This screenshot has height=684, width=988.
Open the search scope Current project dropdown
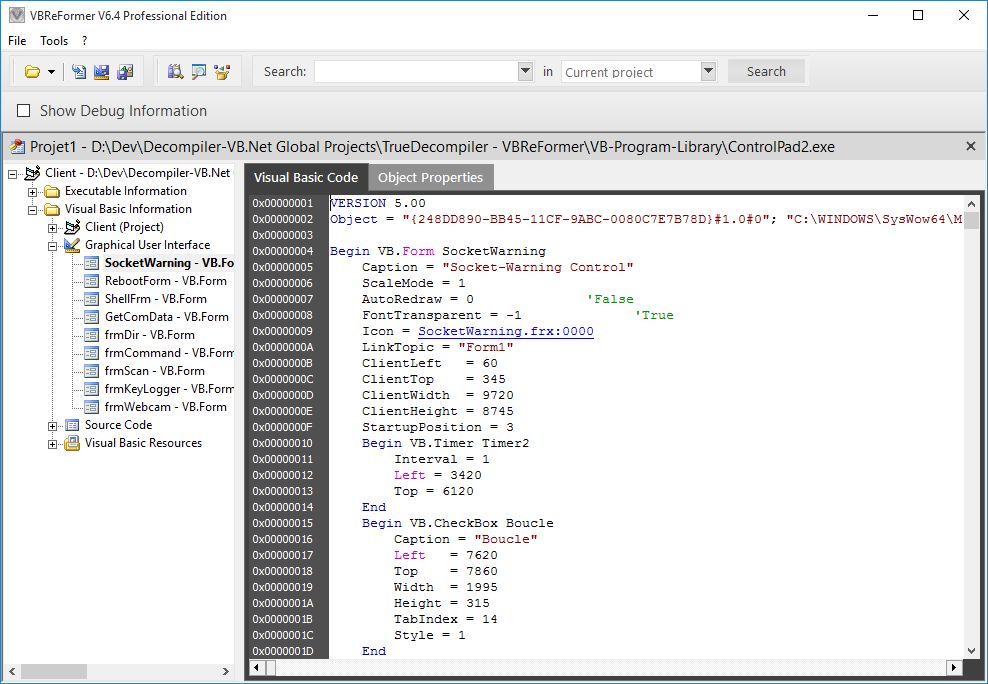[x=708, y=71]
